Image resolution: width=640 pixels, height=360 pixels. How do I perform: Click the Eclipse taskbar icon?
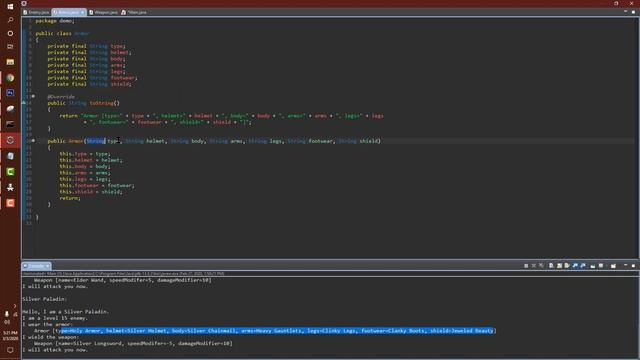click(10, 140)
